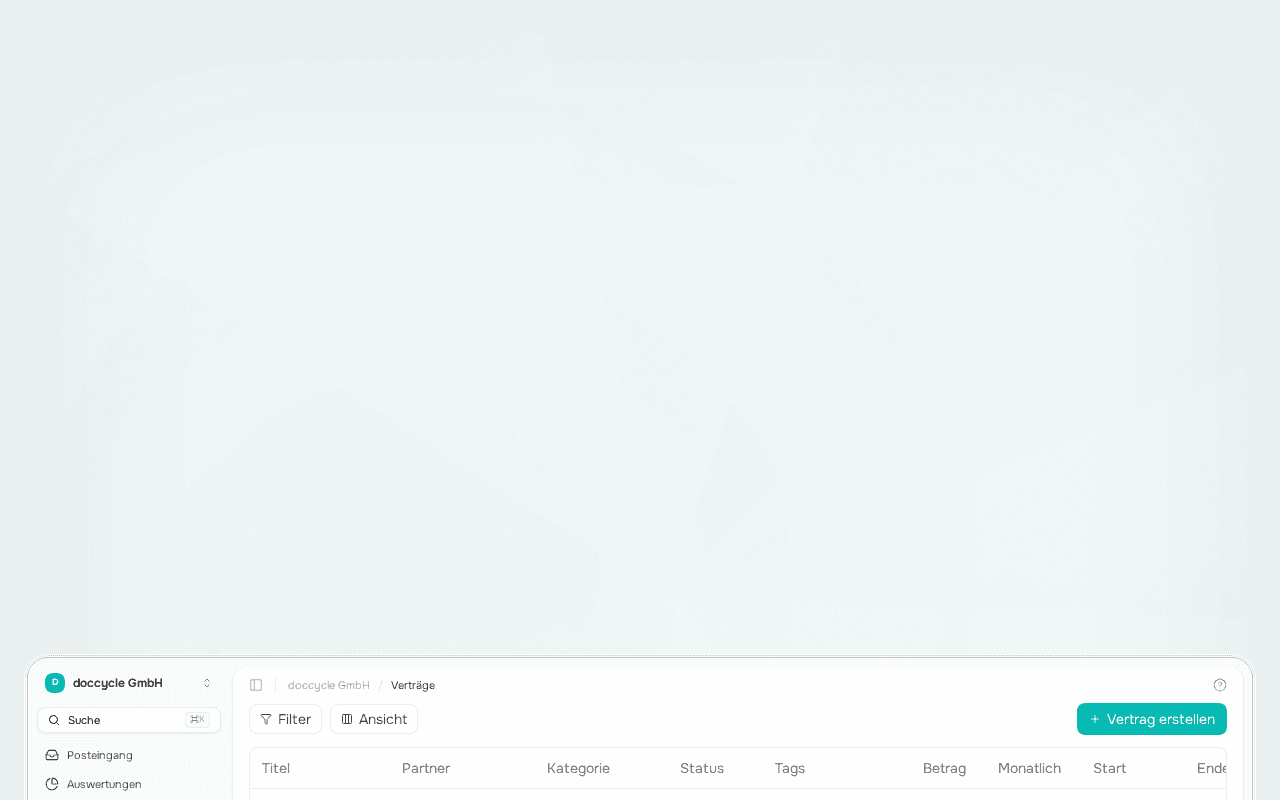Go to doccycle GmbH breadcrumb
Viewport: 1280px width, 800px height.
(329, 685)
